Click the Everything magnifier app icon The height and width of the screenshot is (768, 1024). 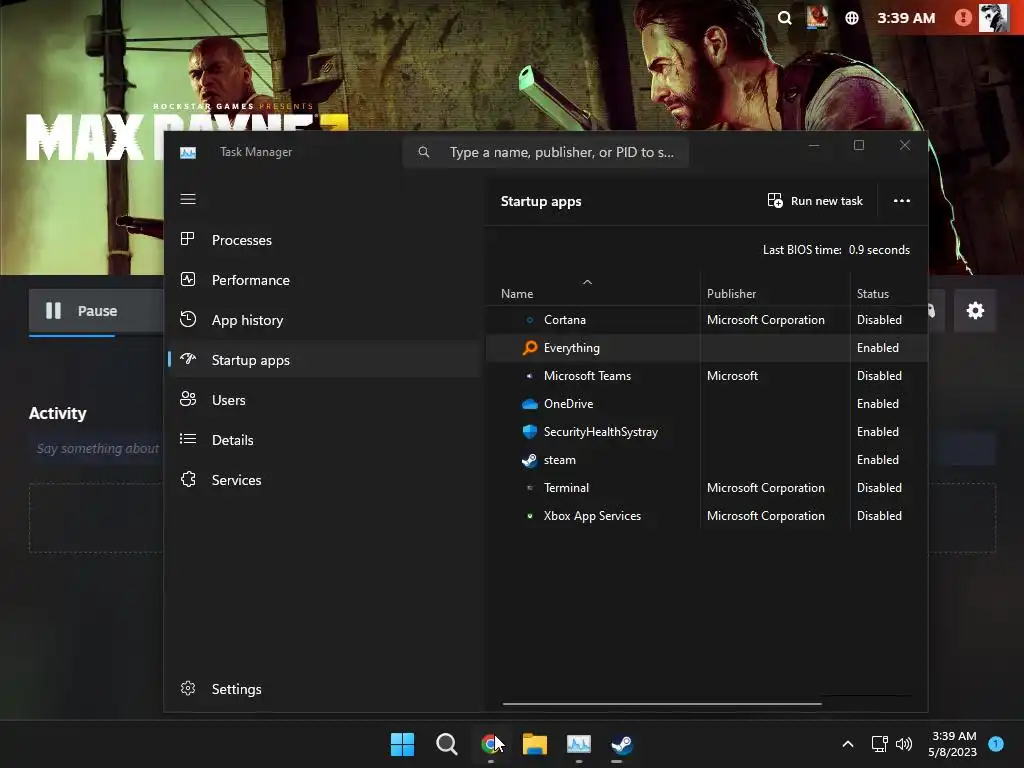[530, 348]
